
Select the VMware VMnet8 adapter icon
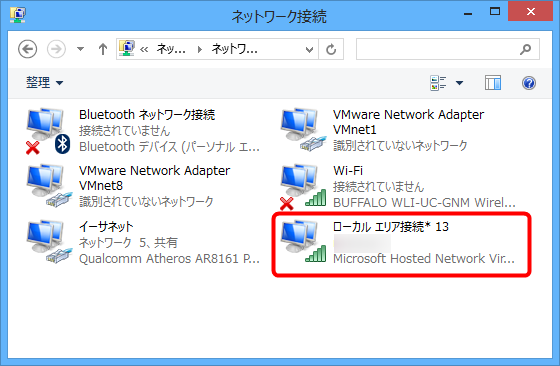tap(49, 186)
